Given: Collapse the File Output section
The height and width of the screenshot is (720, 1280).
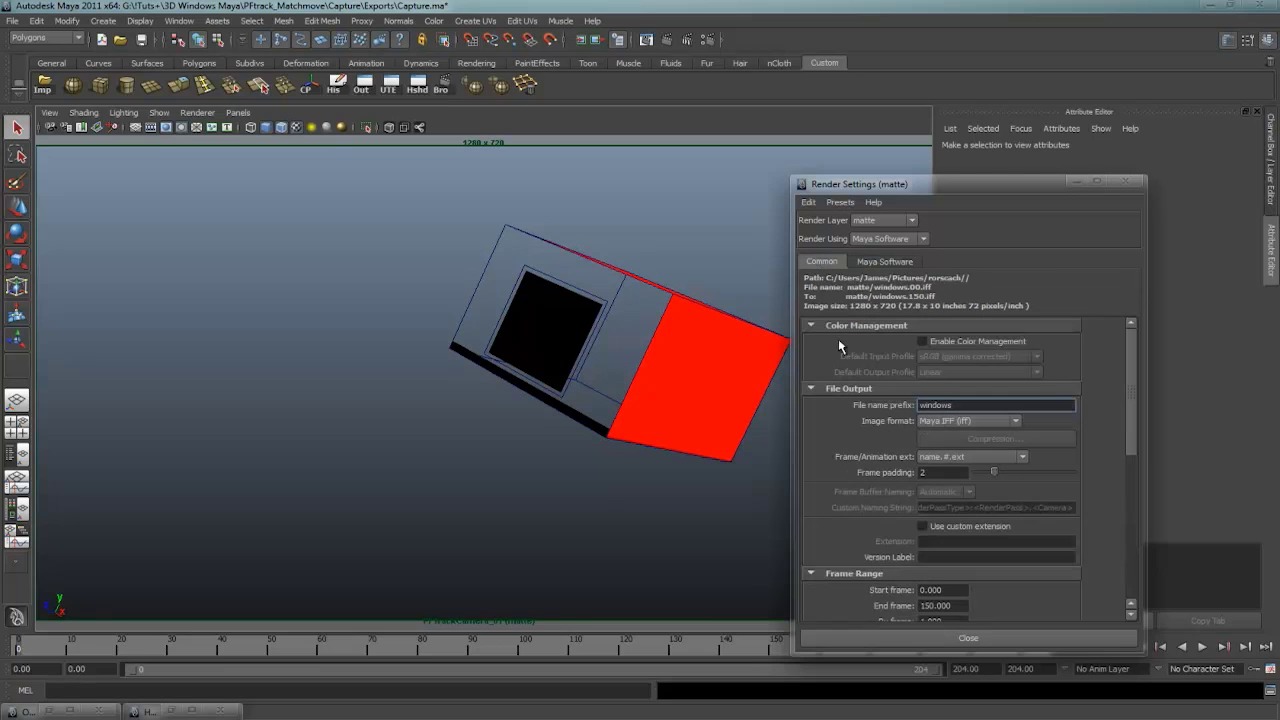Looking at the screenshot, I should [811, 388].
